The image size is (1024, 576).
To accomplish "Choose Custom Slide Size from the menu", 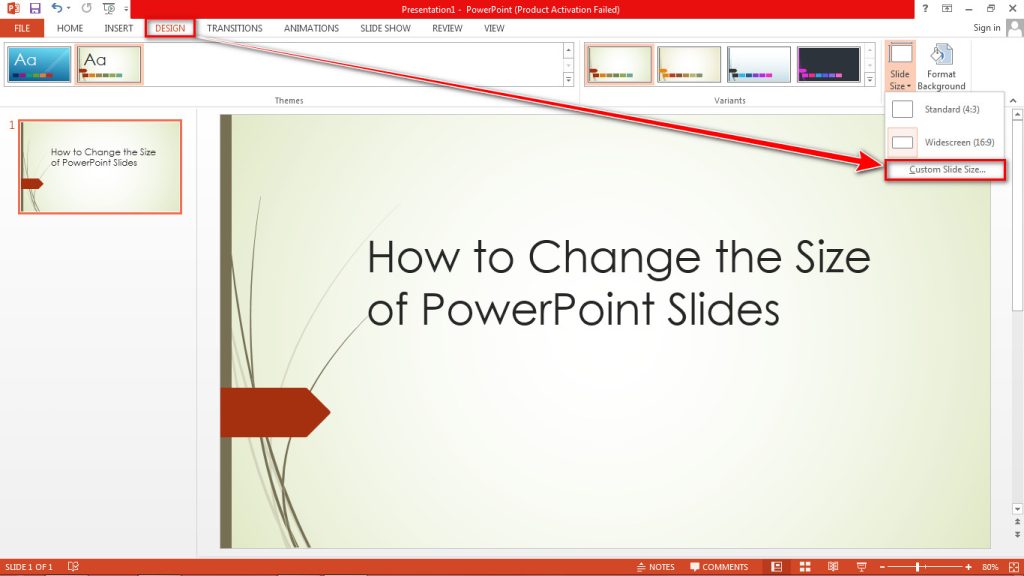I will click(x=946, y=170).
